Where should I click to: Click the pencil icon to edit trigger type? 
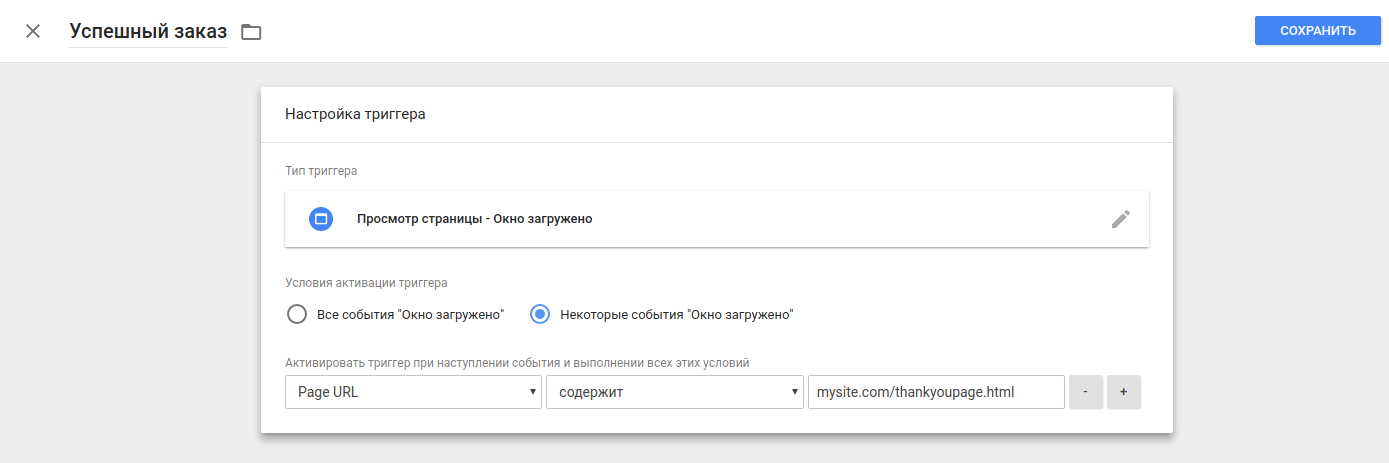(x=1121, y=219)
